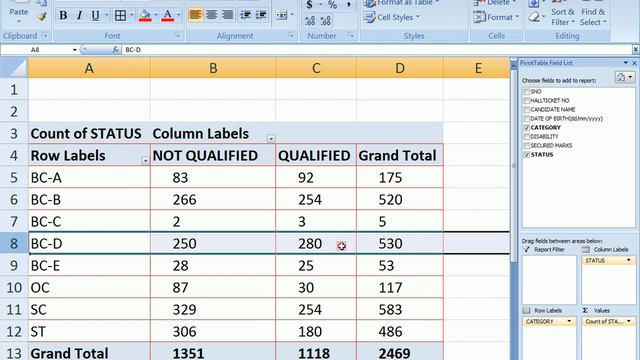
Task: Increase indent
Action: click(261, 16)
